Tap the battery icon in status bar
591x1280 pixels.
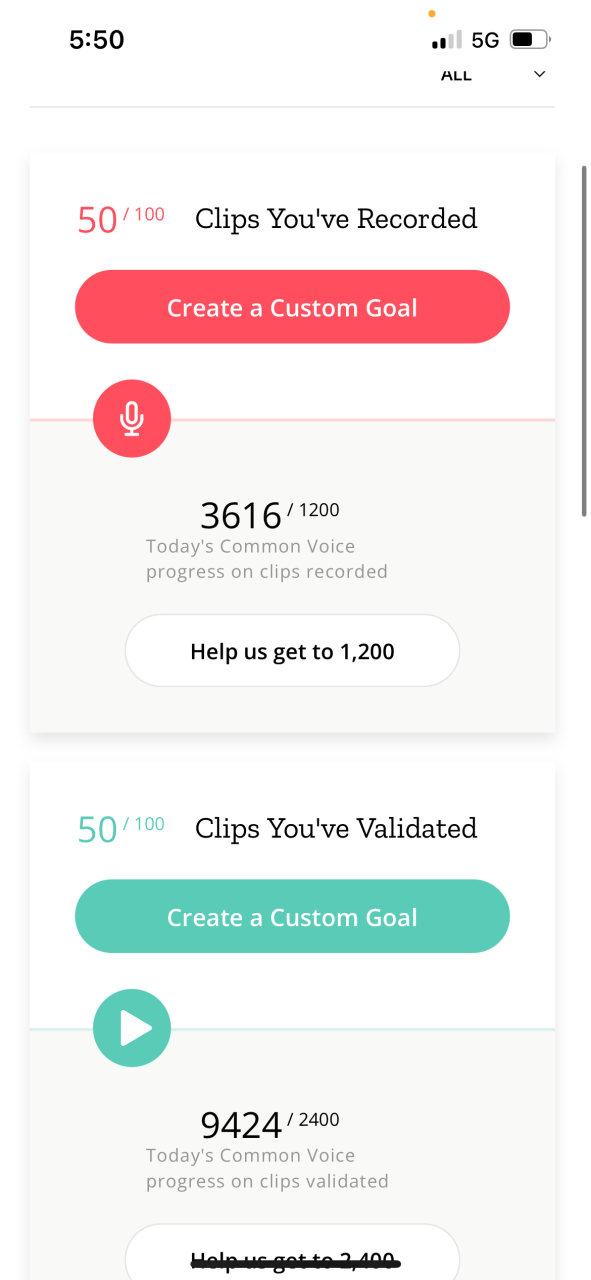(x=530, y=40)
